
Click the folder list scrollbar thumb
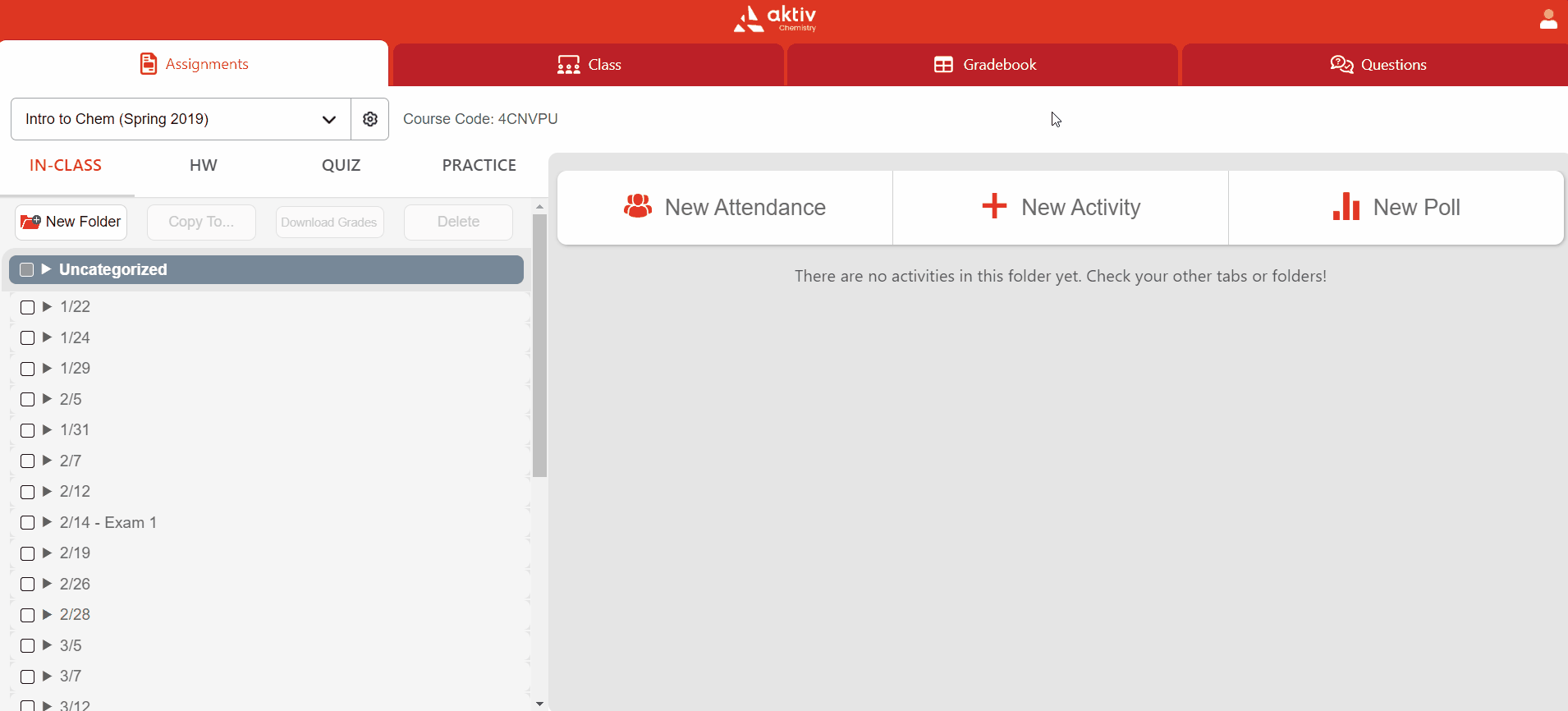tap(539, 345)
